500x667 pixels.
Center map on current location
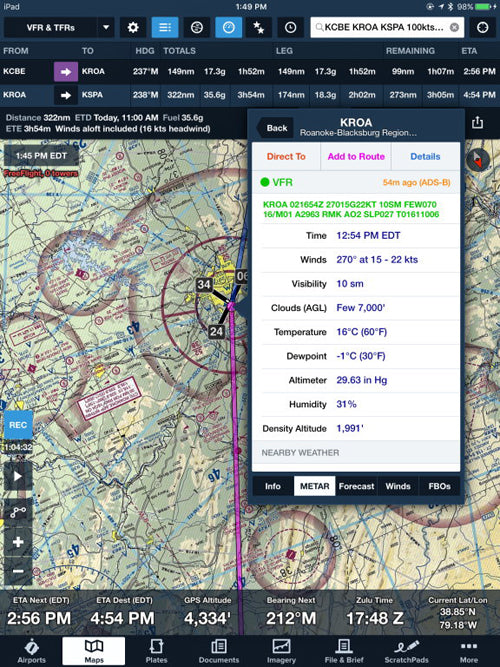coord(483,28)
